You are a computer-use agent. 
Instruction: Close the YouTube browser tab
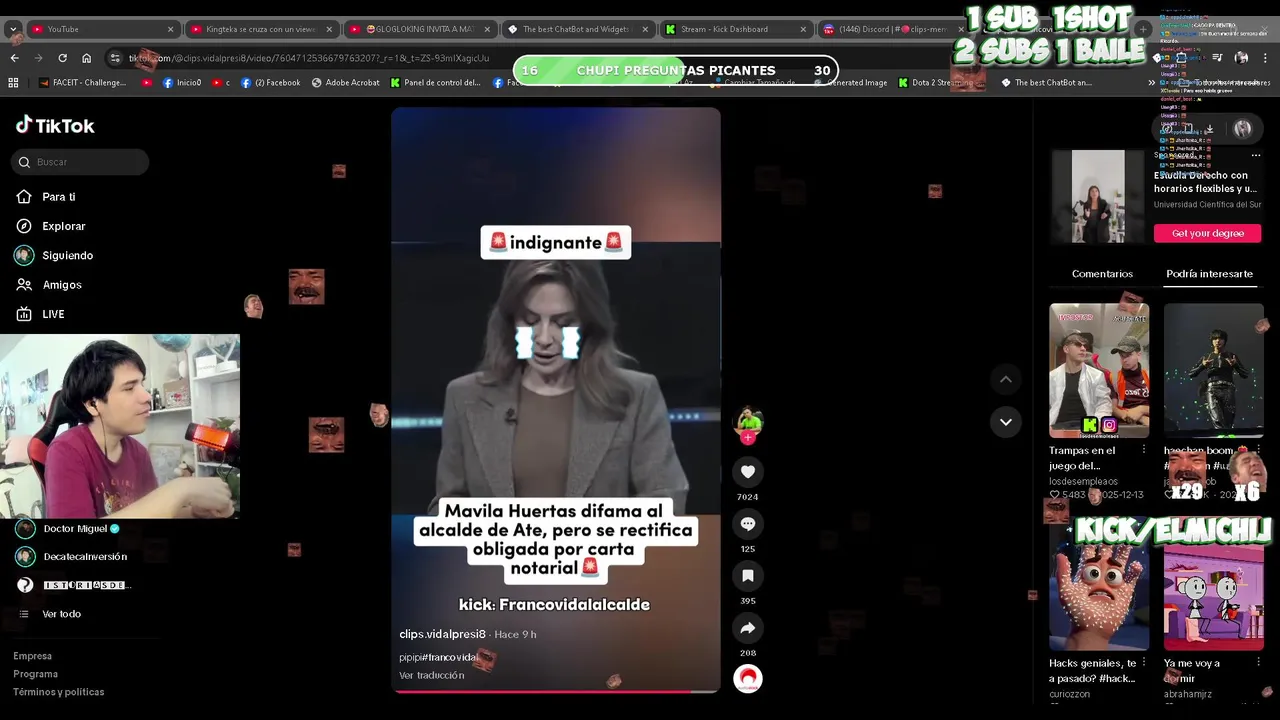(170, 29)
